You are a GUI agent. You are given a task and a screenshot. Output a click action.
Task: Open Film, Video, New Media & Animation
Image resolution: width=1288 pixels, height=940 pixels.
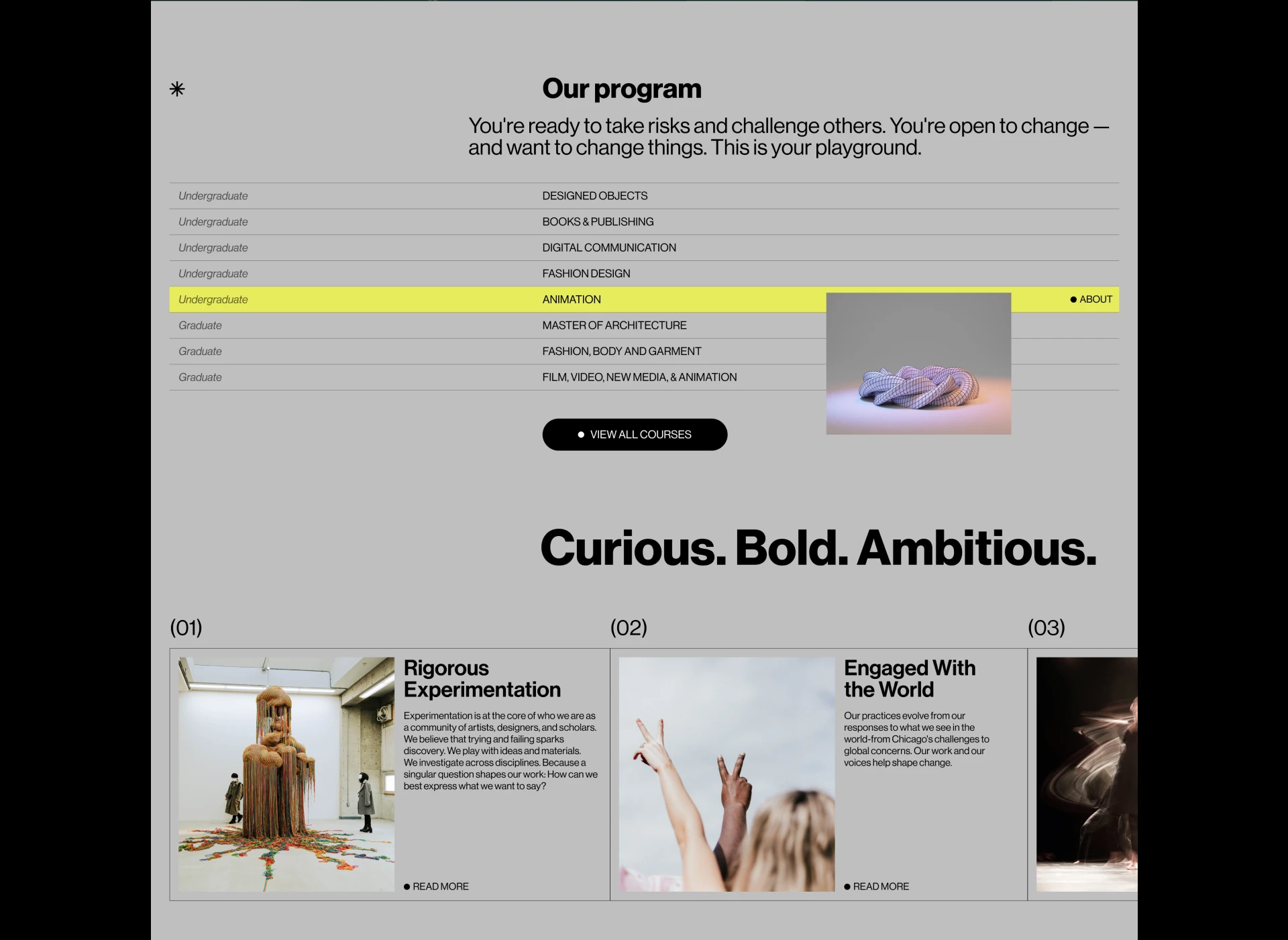[x=639, y=378]
